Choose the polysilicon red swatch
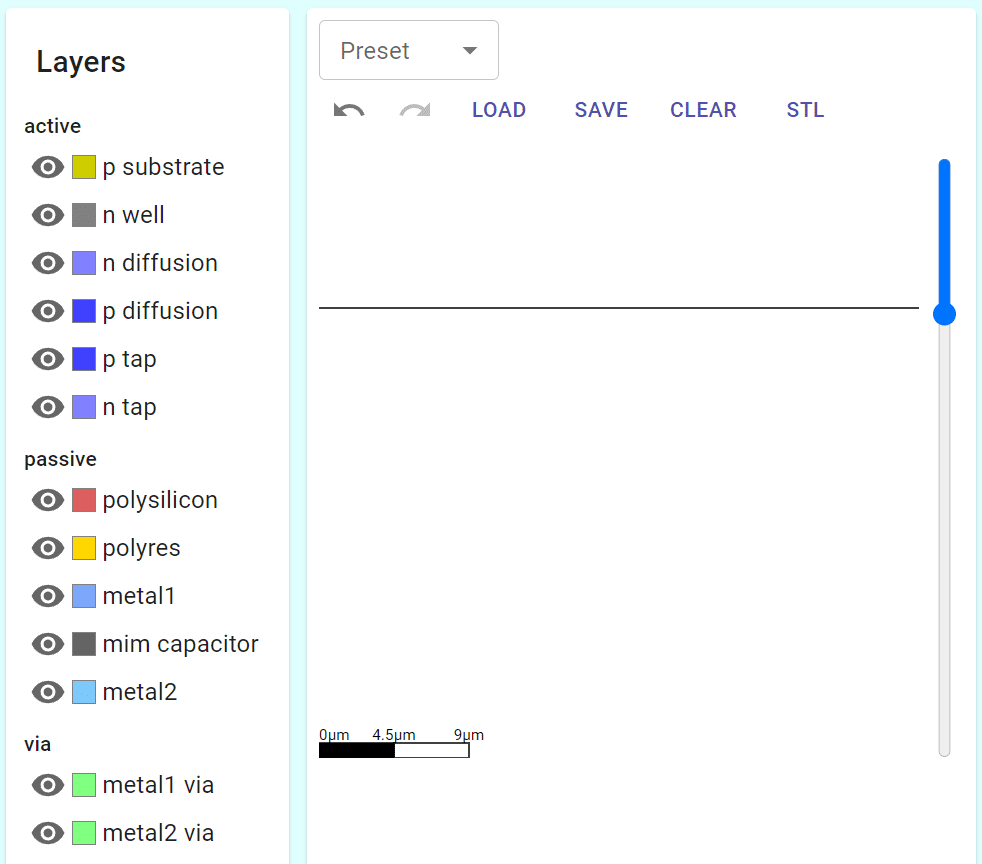The width and height of the screenshot is (982, 864). point(84,500)
